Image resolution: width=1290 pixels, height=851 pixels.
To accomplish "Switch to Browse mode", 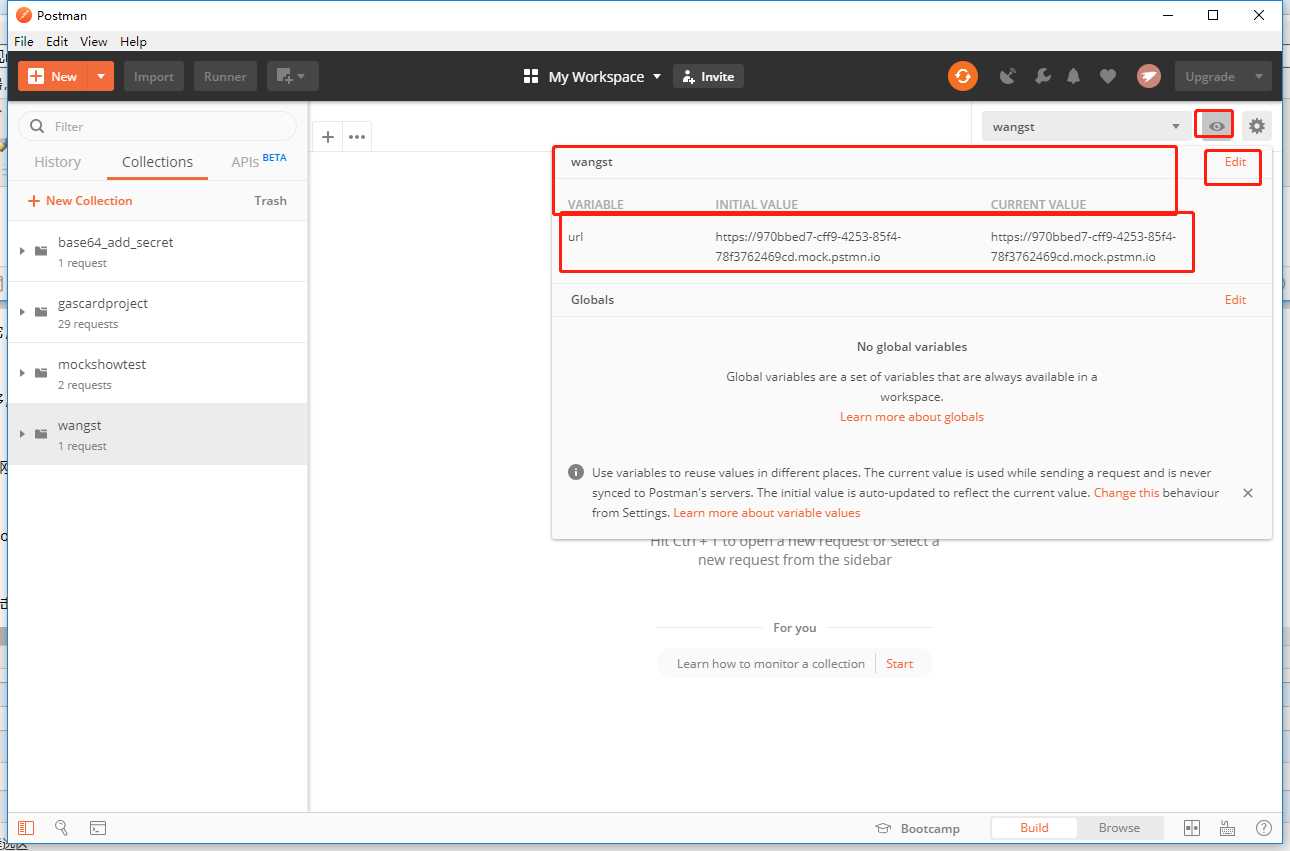I will (x=1119, y=828).
